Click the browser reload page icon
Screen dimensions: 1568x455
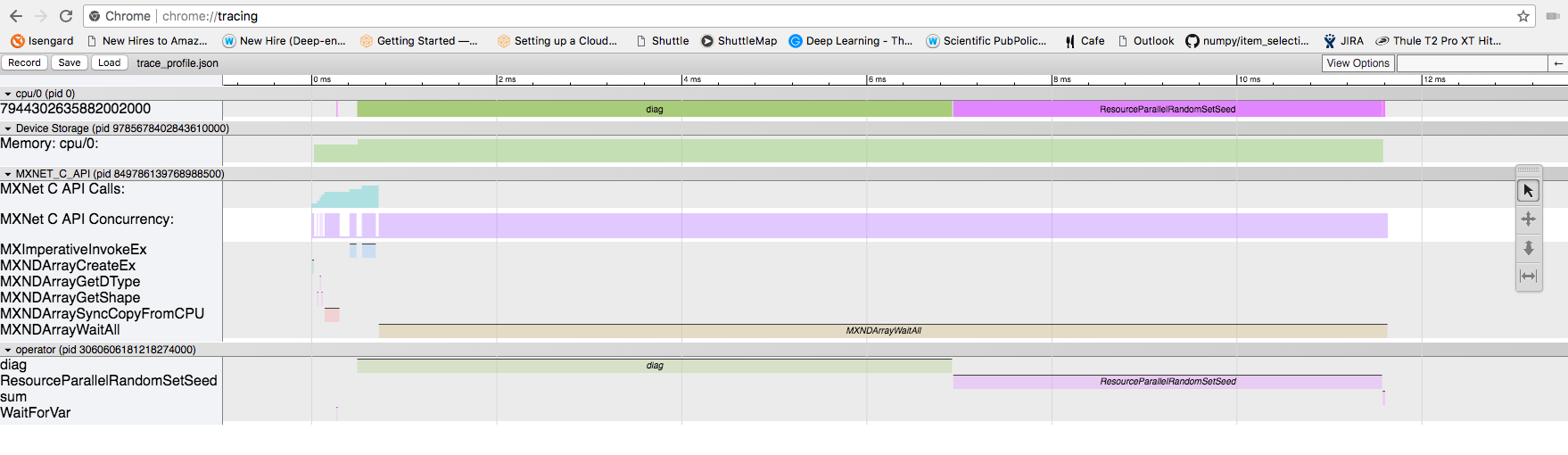(x=66, y=16)
